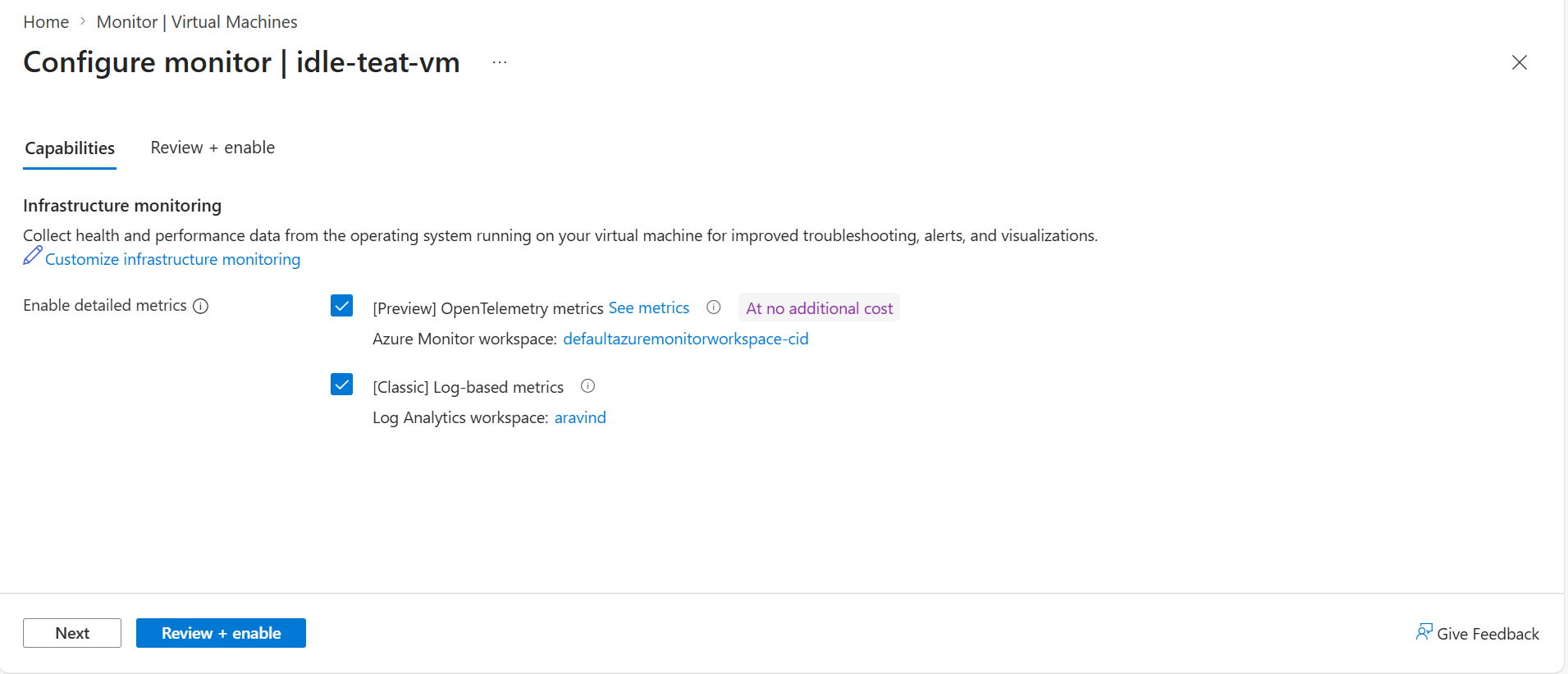Close the Configure monitor pane

tap(1519, 62)
